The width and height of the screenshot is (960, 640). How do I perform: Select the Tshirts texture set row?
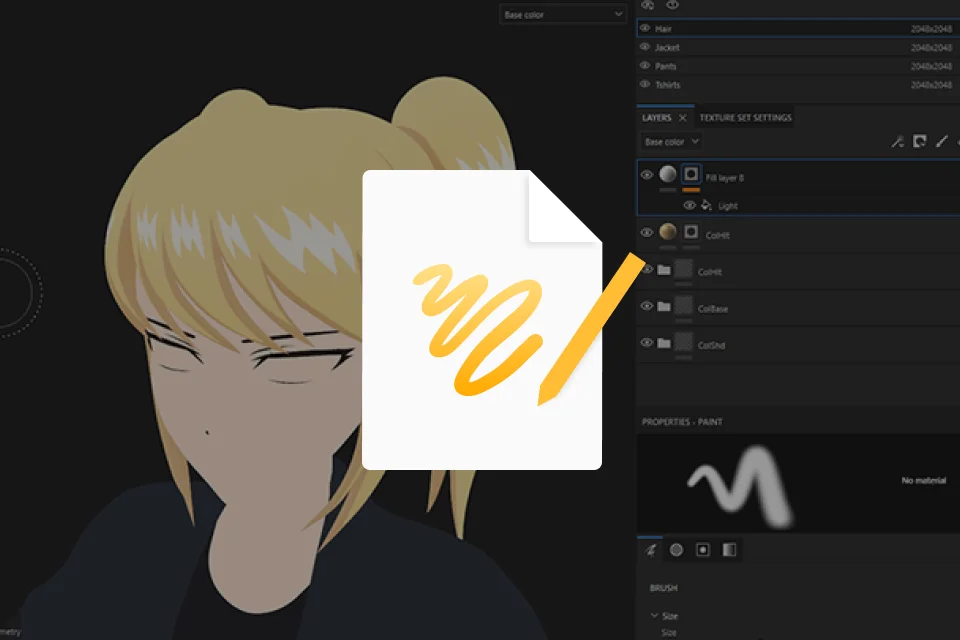tap(798, 85)
